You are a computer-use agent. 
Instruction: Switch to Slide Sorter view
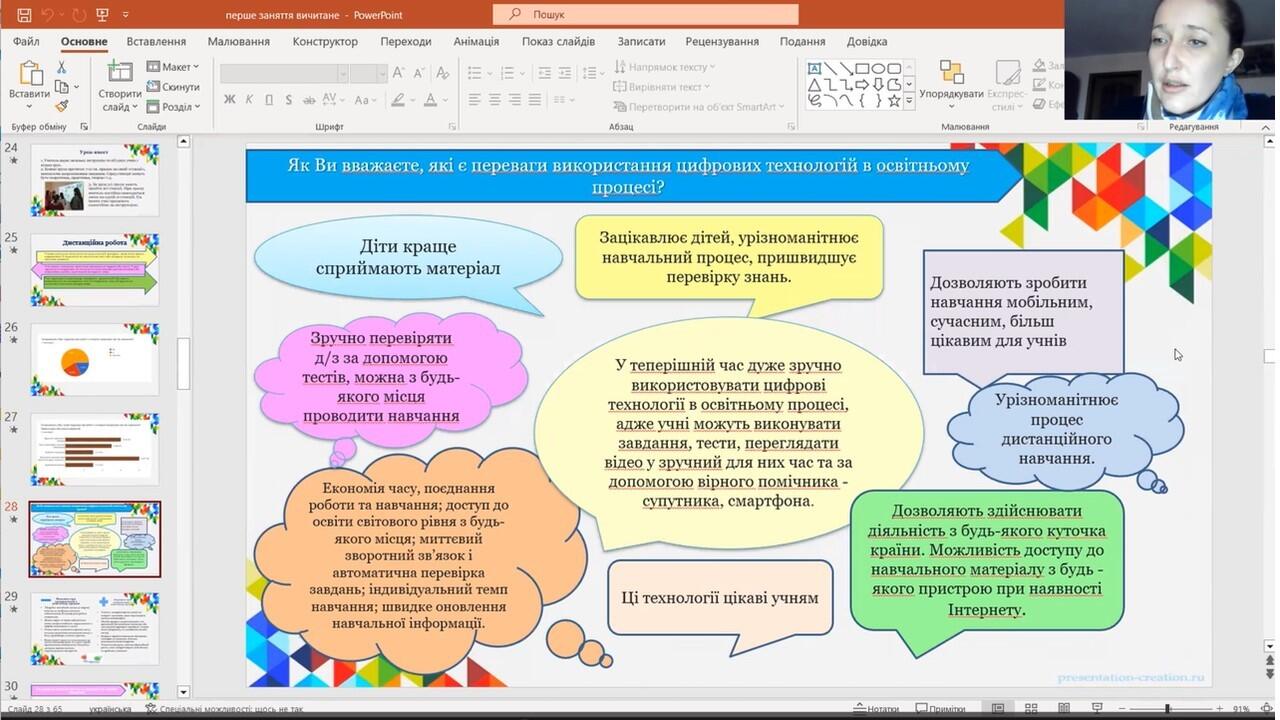[1029, 708]
